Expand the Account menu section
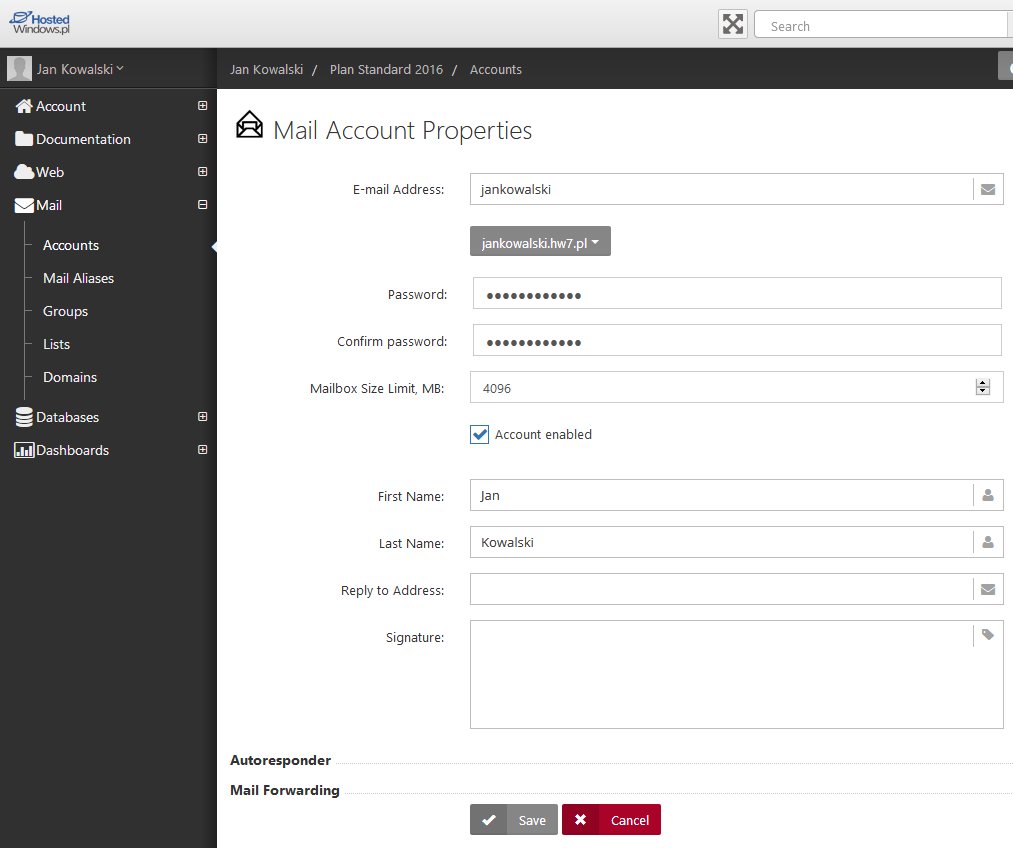The height and width of the screenshot is (848, 1013). tap(202, 105)
